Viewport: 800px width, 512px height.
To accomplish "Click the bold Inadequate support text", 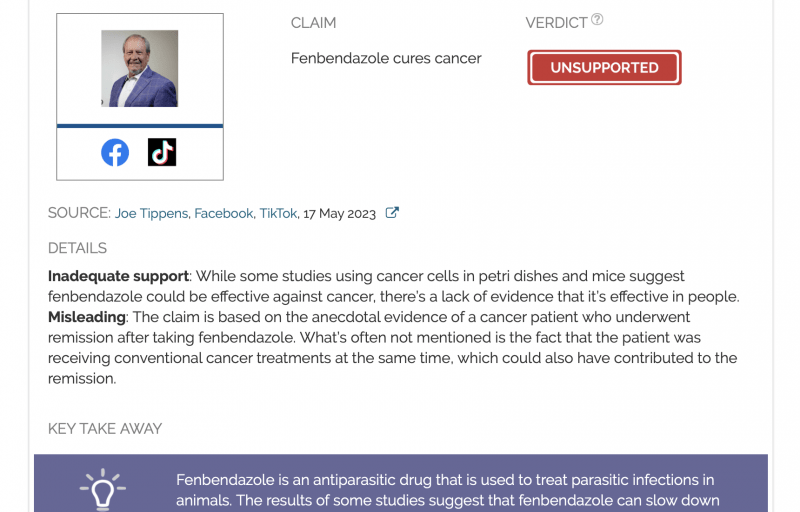I will point(118,276).
